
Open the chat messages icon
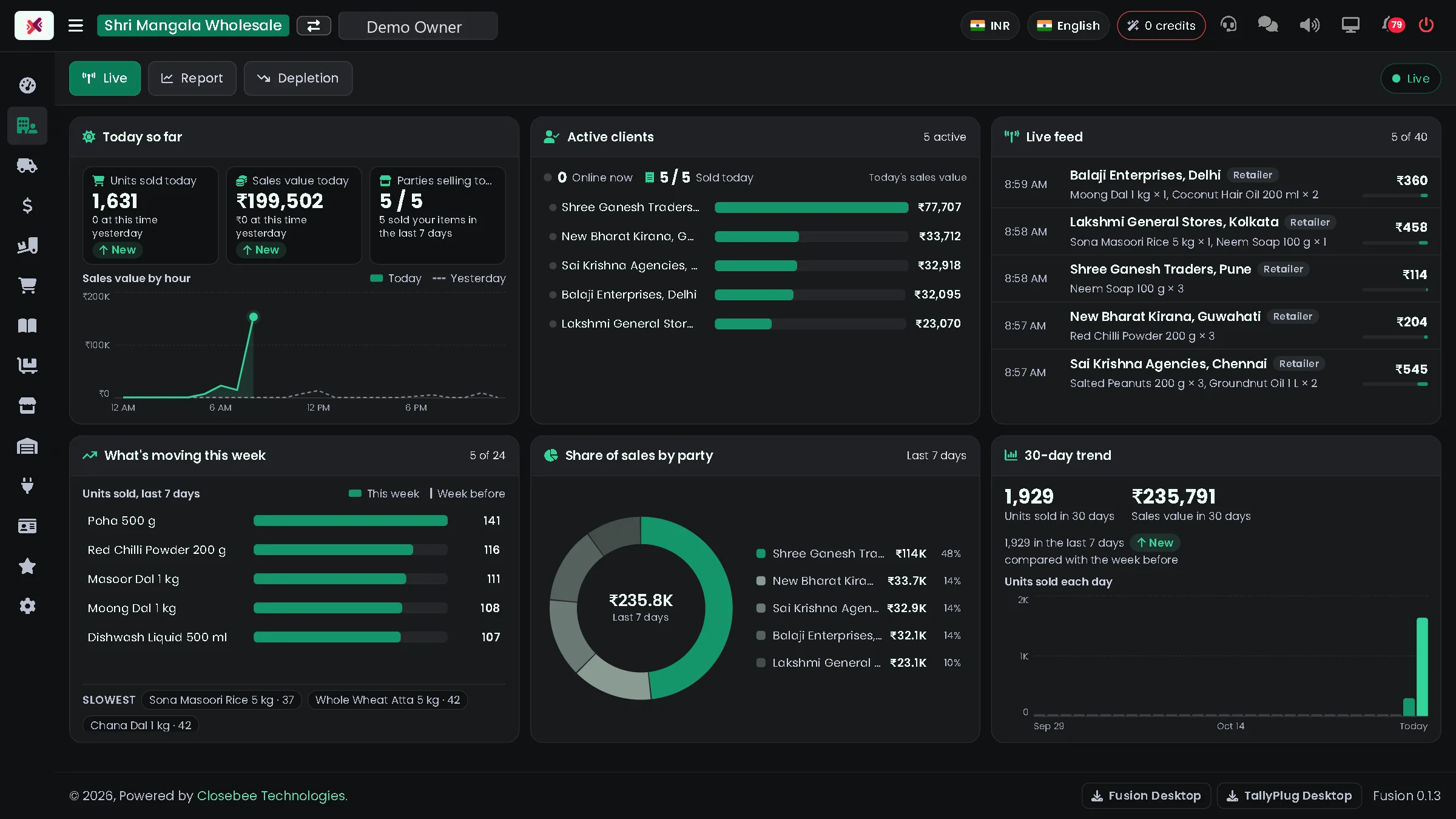coord(1268,25)
